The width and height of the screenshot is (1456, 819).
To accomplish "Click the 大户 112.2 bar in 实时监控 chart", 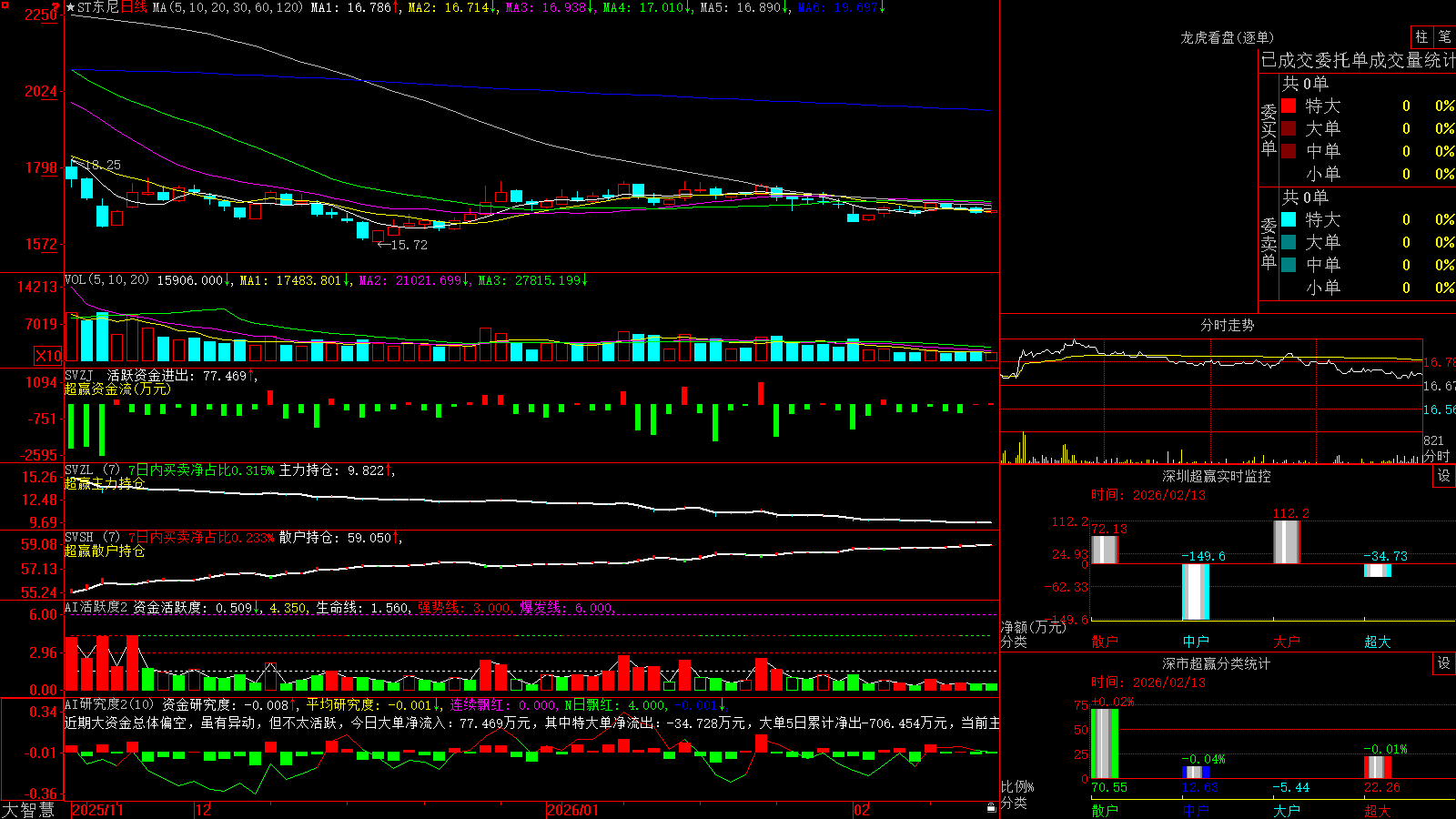I will pyautogui.click(x=1287, y=542).
